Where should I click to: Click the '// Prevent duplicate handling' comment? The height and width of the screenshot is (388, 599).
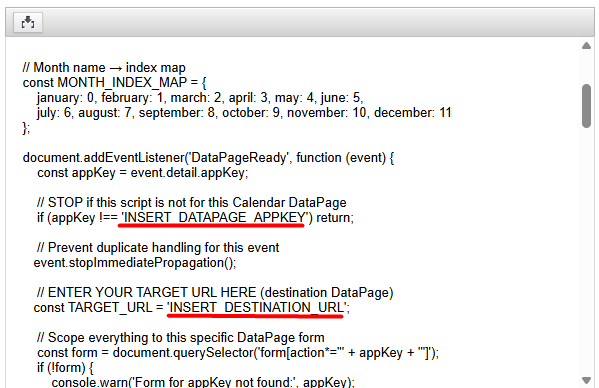(x=158, y=248)
